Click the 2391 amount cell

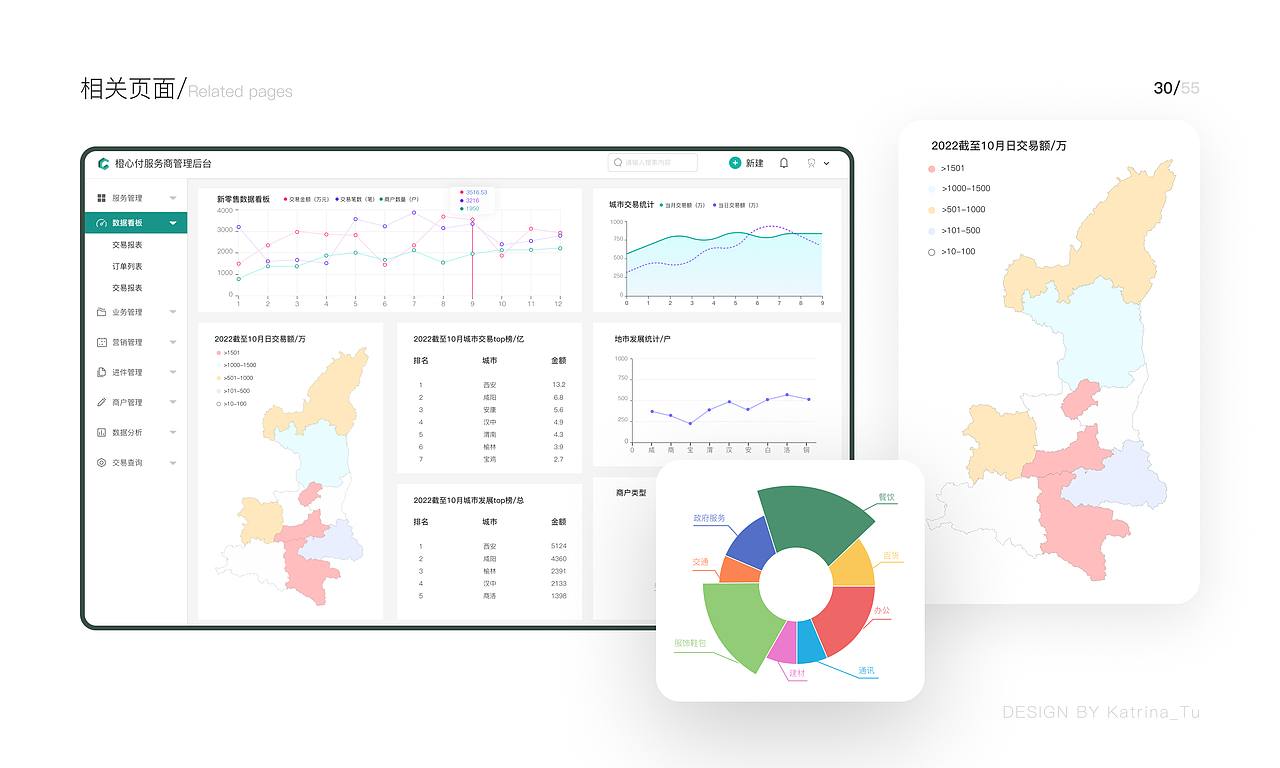(558, 571)
